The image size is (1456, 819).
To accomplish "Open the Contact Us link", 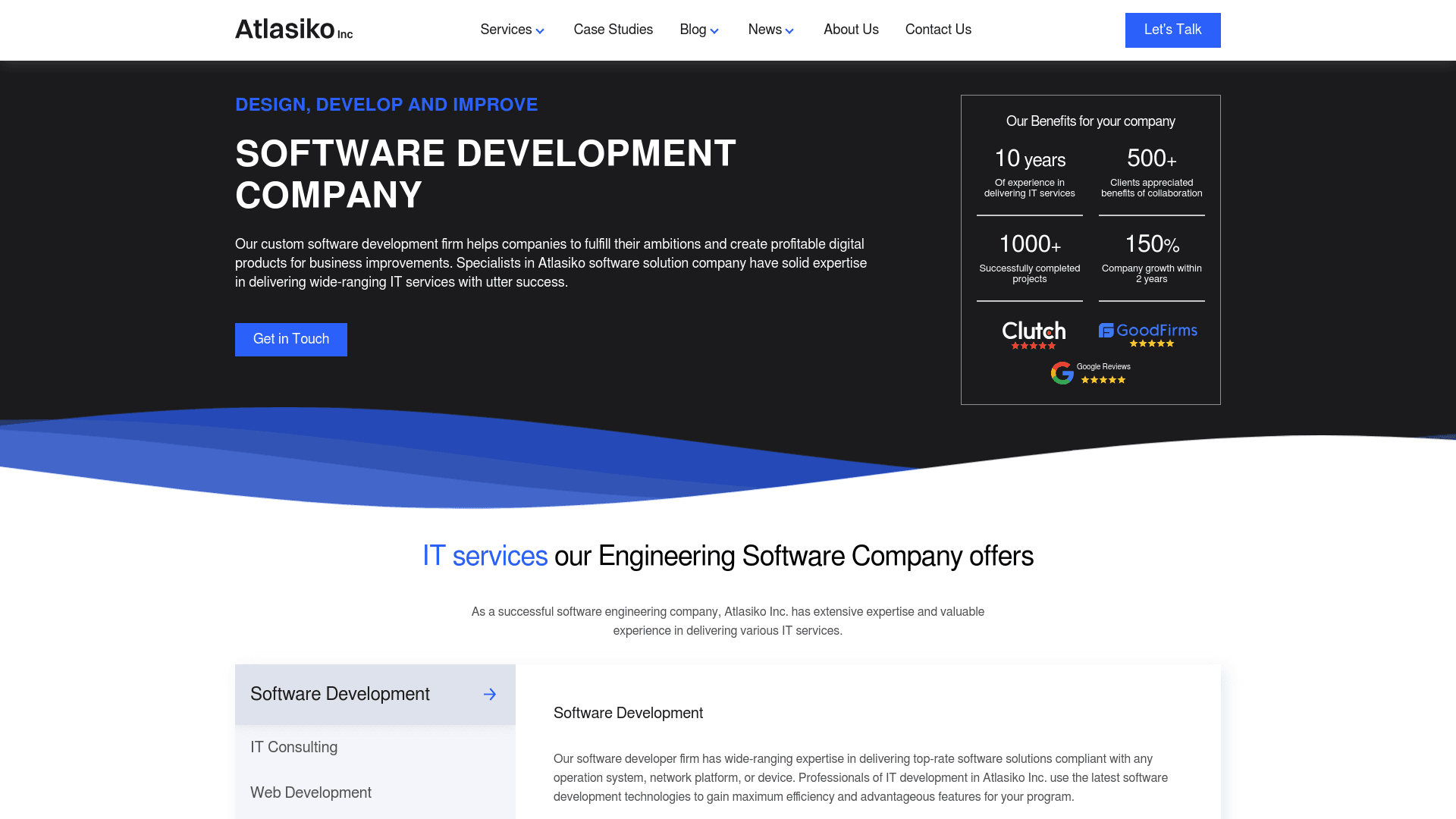I will 937,30.
